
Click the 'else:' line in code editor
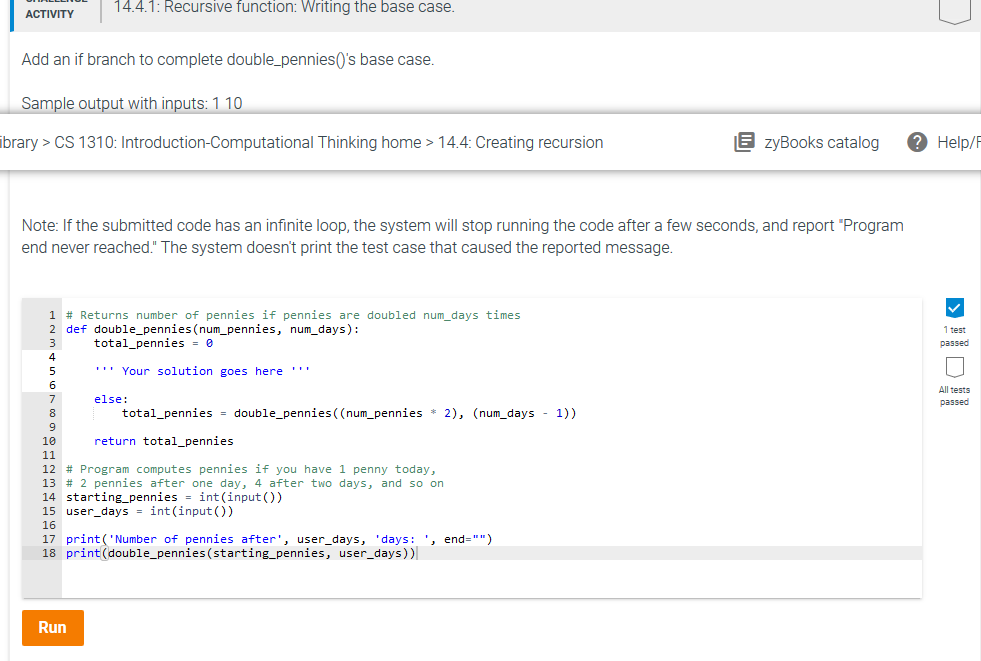tap(111, 399)
